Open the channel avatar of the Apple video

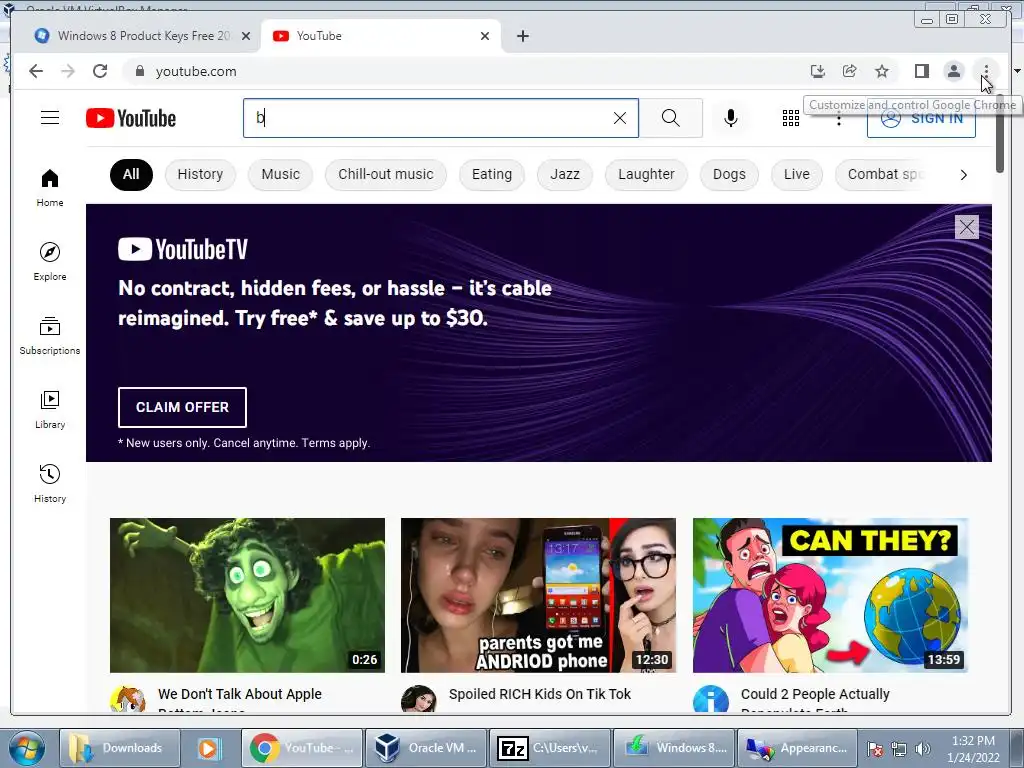127,699
